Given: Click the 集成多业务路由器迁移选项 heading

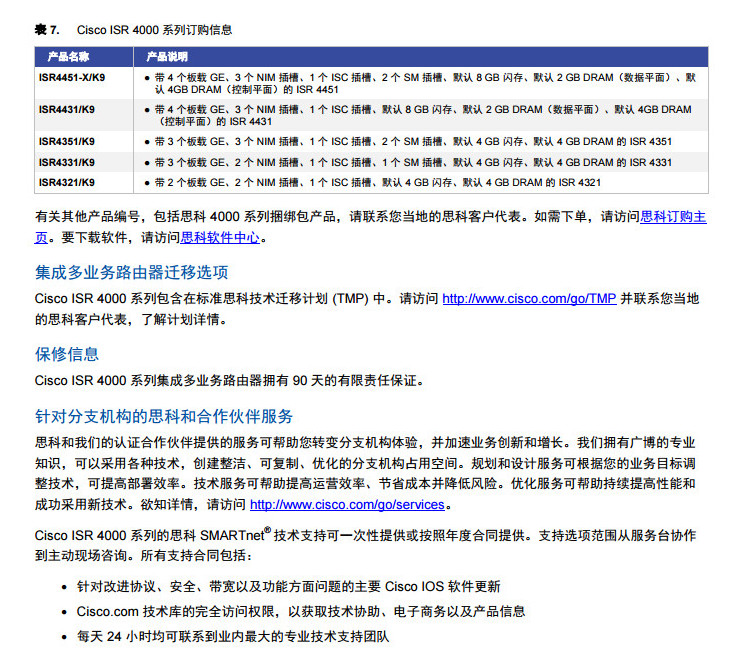Looking at the screenshot, I should [131, 272].
